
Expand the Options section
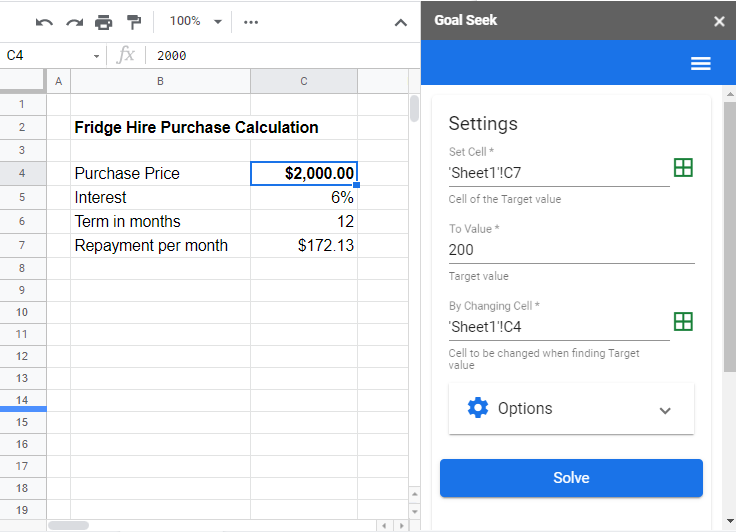(571, 409)
